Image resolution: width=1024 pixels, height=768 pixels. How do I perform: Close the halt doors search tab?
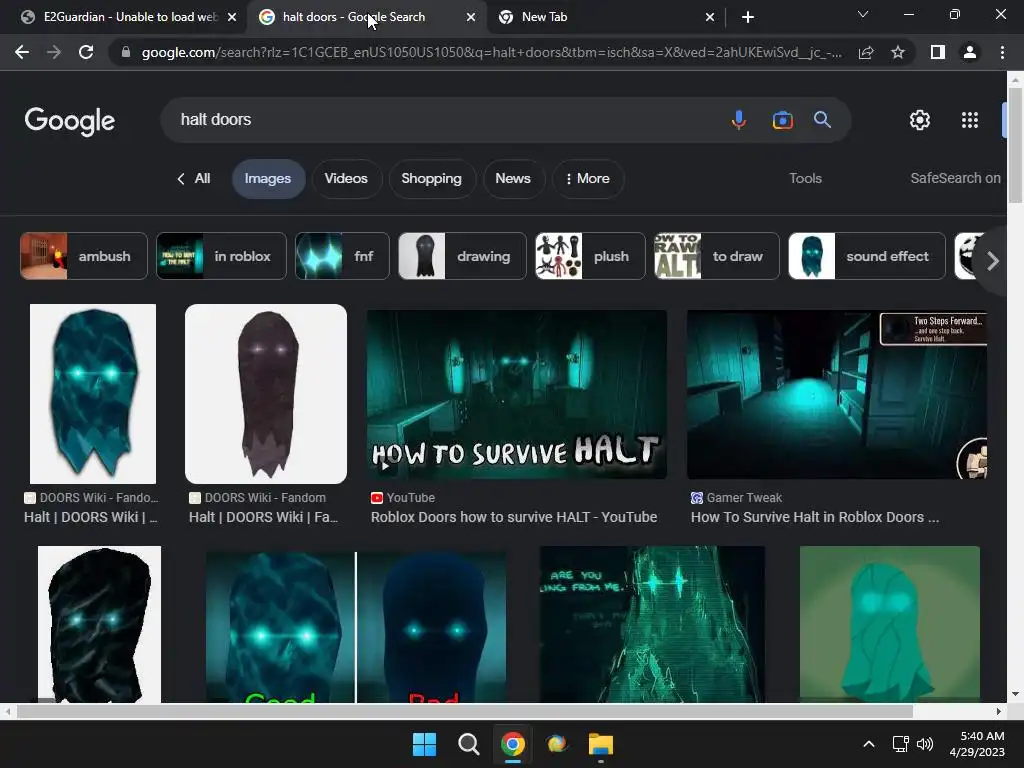pos(471,17)
